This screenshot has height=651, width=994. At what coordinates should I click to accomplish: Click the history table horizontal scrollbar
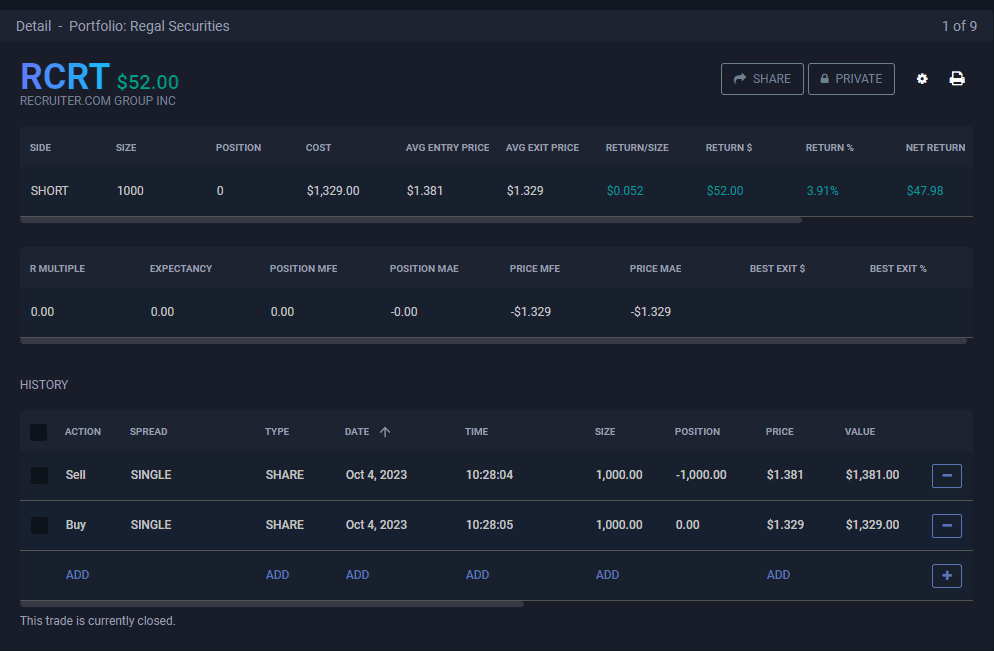[x=271, y=604]
